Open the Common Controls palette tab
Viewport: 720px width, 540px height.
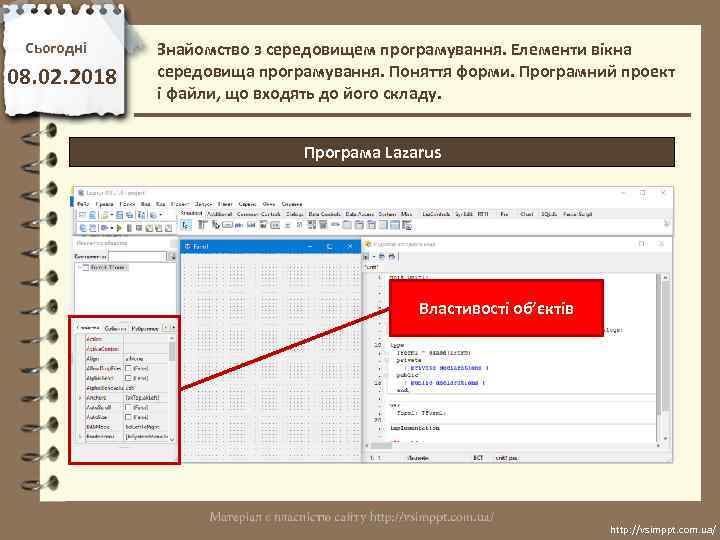259,214
